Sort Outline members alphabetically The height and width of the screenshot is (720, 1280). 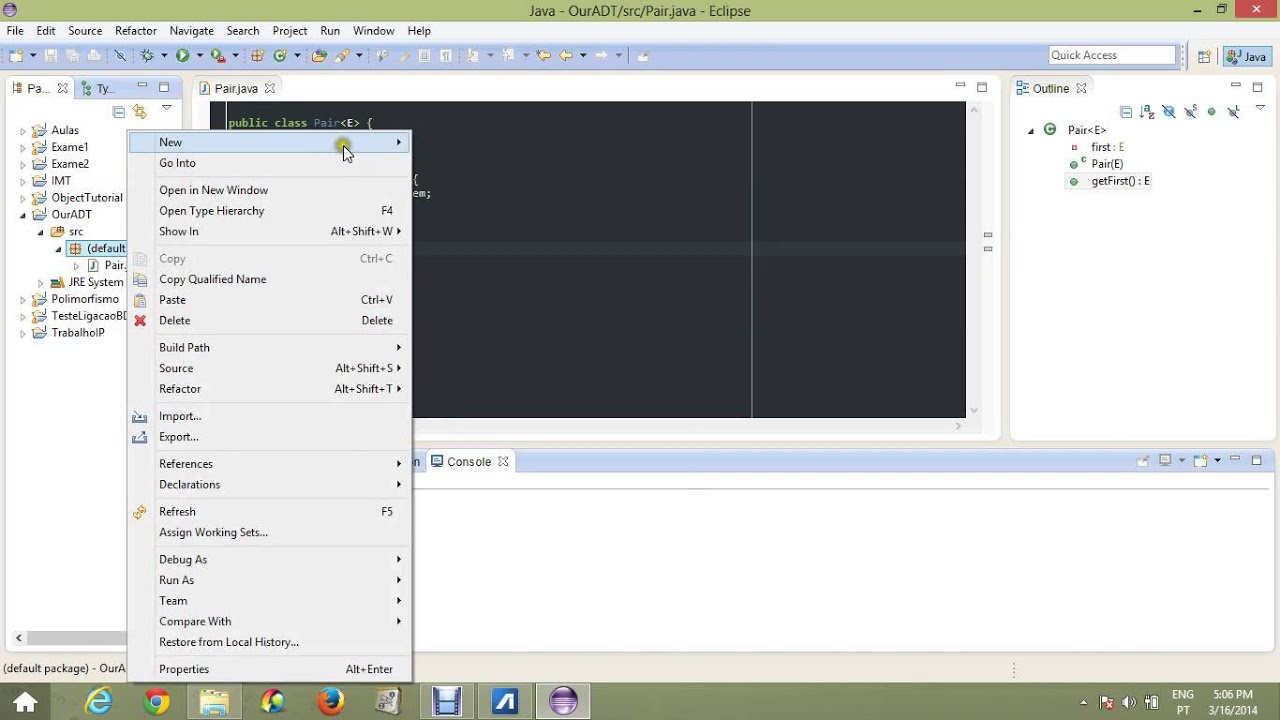tap(1147, 112)
